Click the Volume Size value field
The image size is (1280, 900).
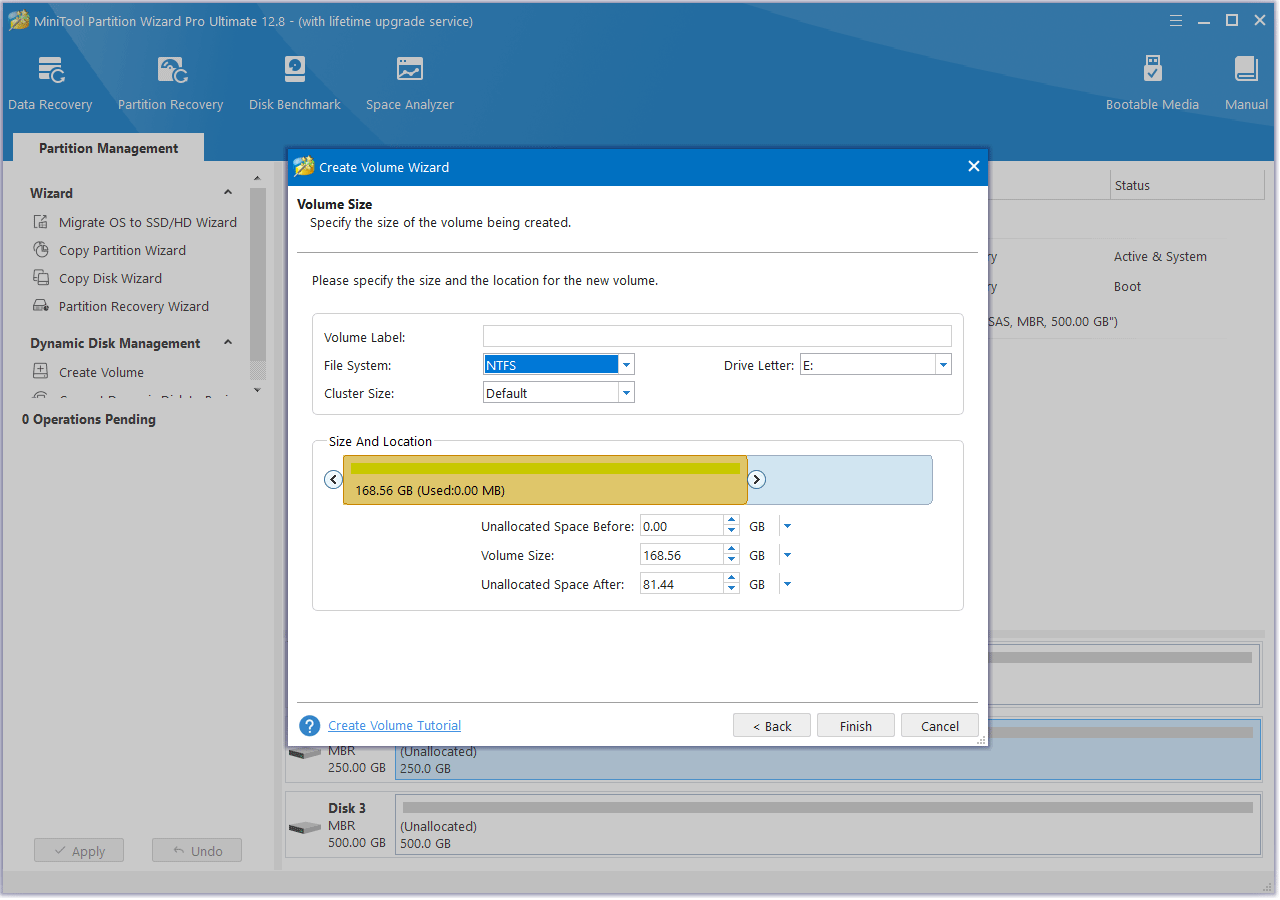682,555
